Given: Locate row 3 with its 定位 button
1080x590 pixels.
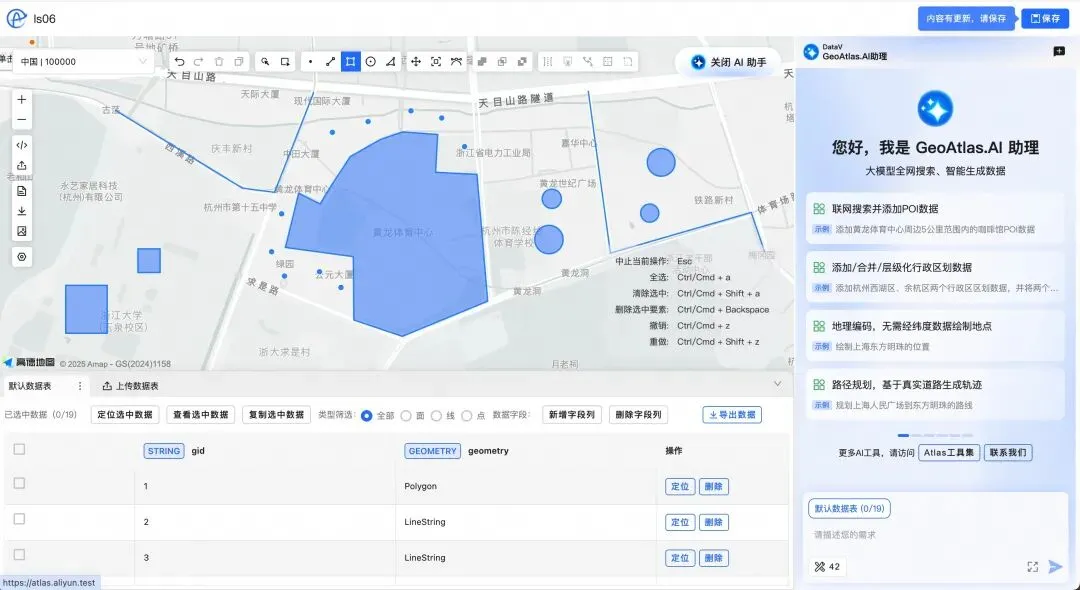Looking at the screenshot, I should (680, 558).
